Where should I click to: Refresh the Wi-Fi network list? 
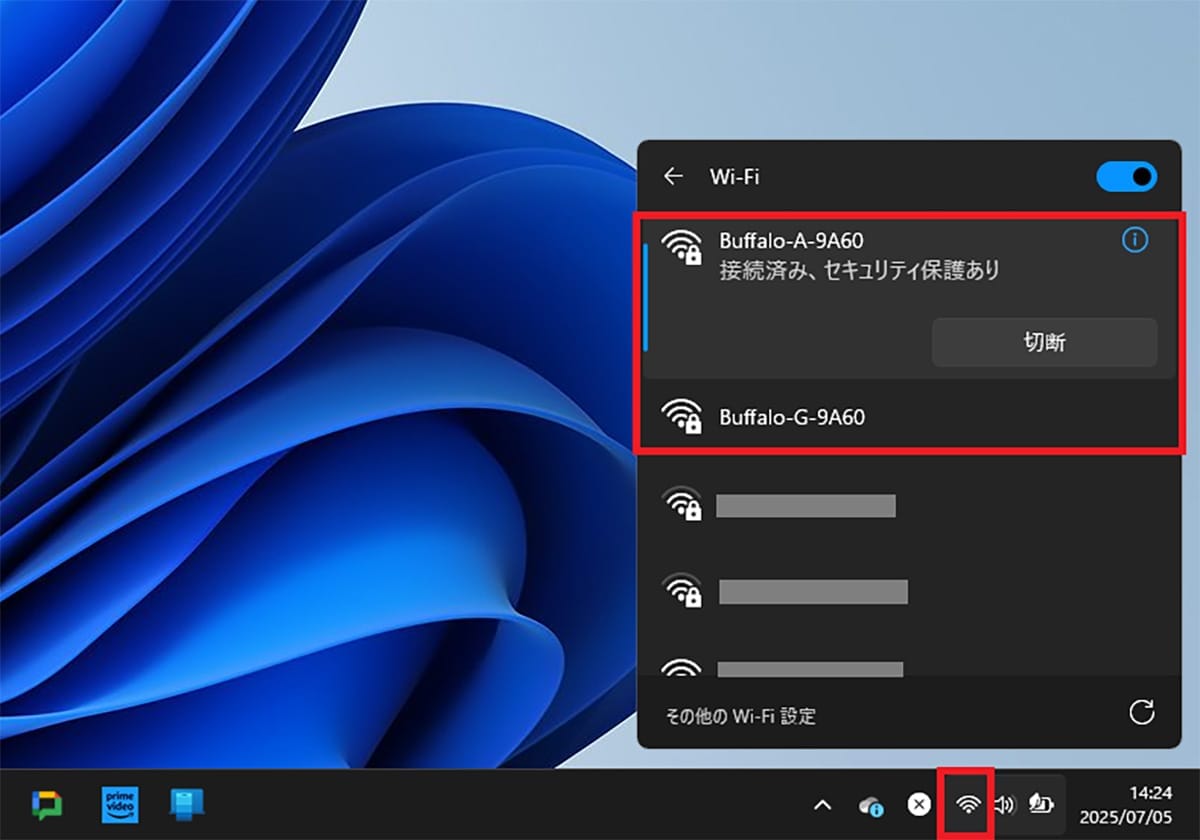[1141, 712]
